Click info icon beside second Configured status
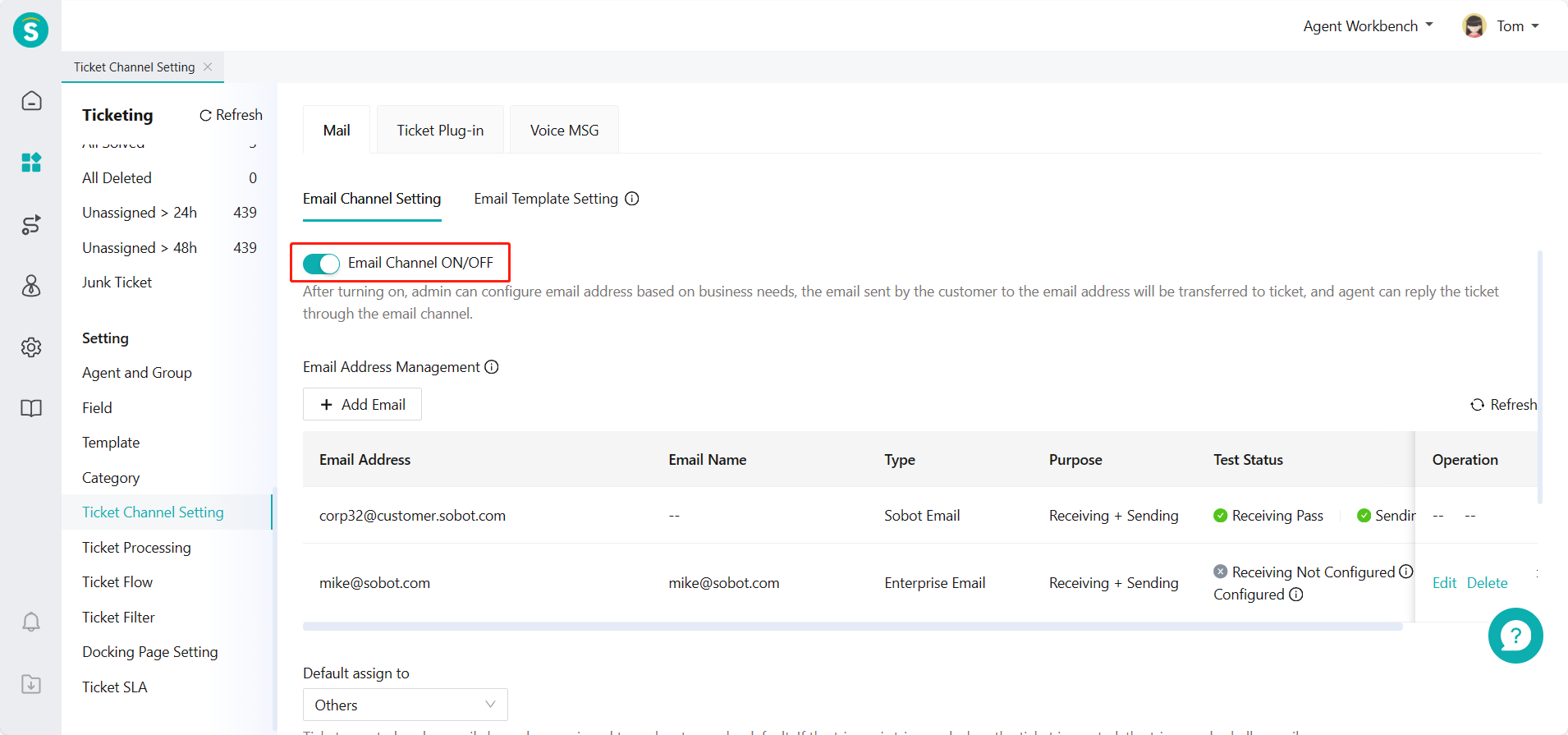 click(x=1296, y=595)
